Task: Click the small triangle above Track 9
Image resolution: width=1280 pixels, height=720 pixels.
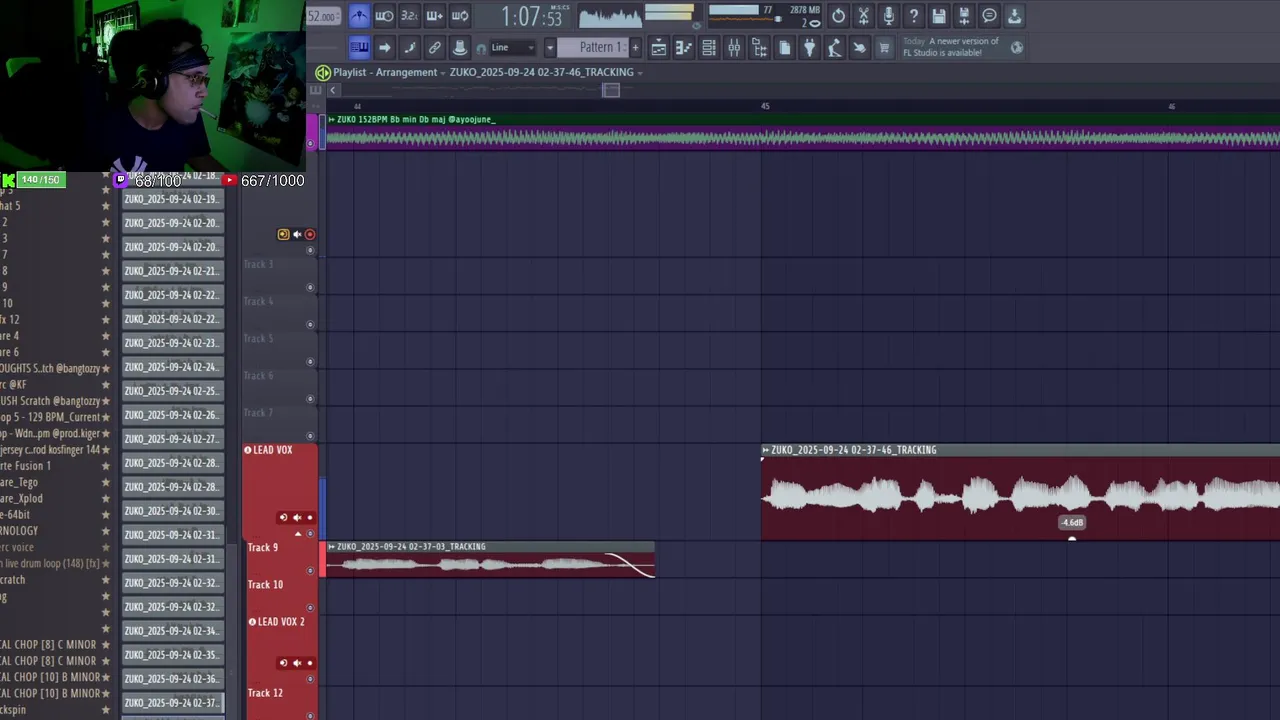Action: (x=297, y=534)
